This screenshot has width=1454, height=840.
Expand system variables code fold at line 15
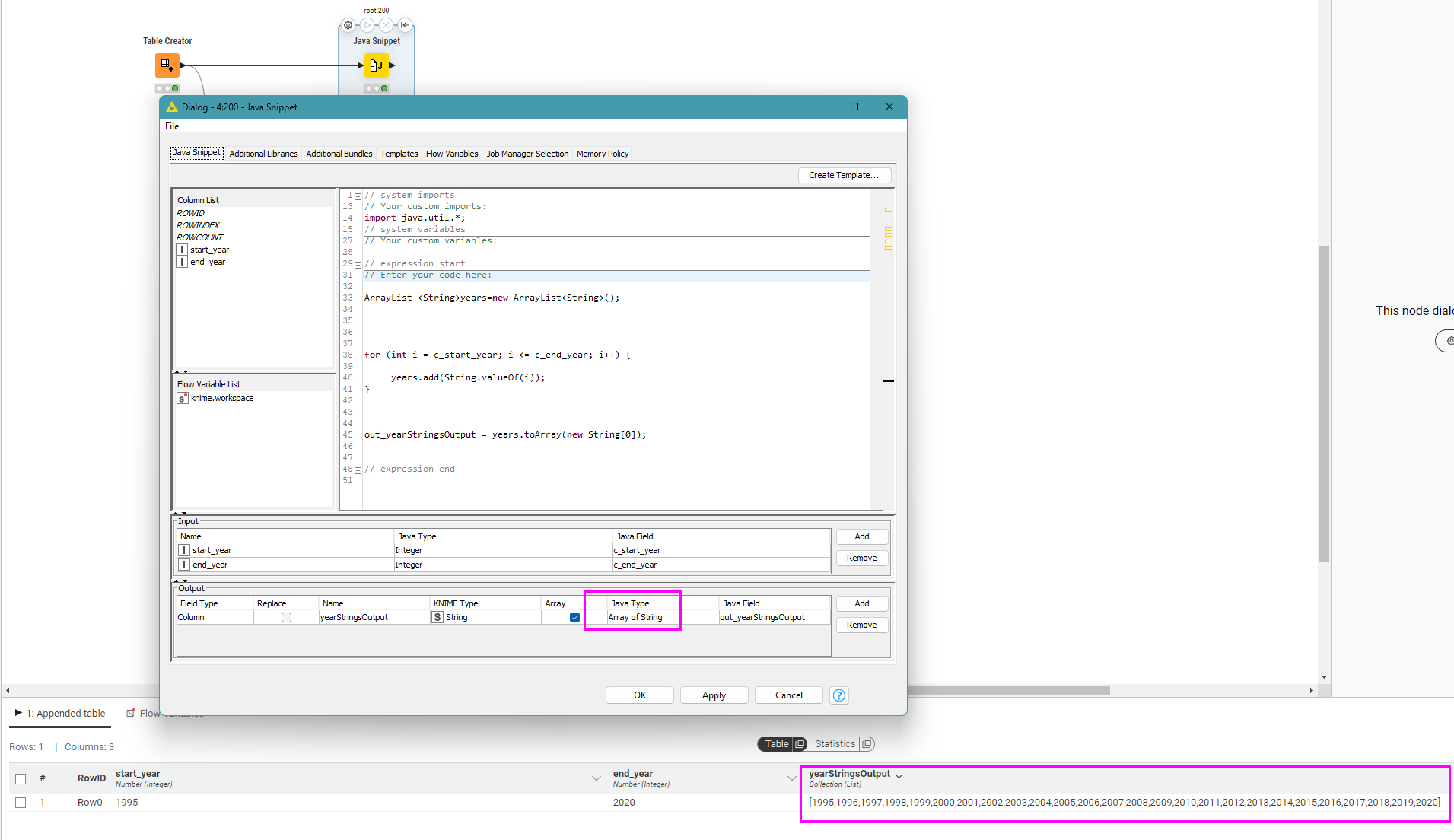(x=358, y=231)
